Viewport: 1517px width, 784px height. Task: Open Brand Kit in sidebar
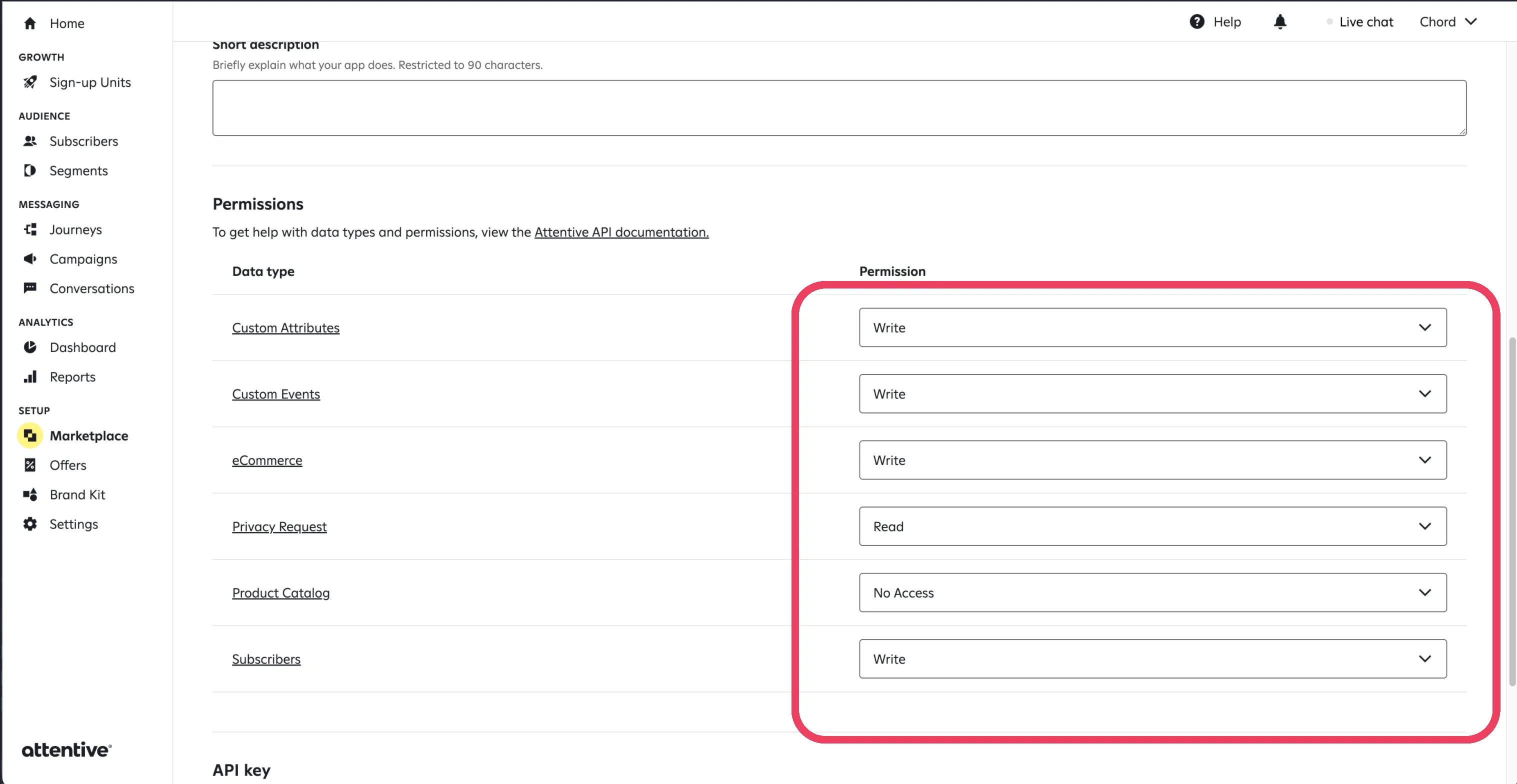click(x=77, y=495)
